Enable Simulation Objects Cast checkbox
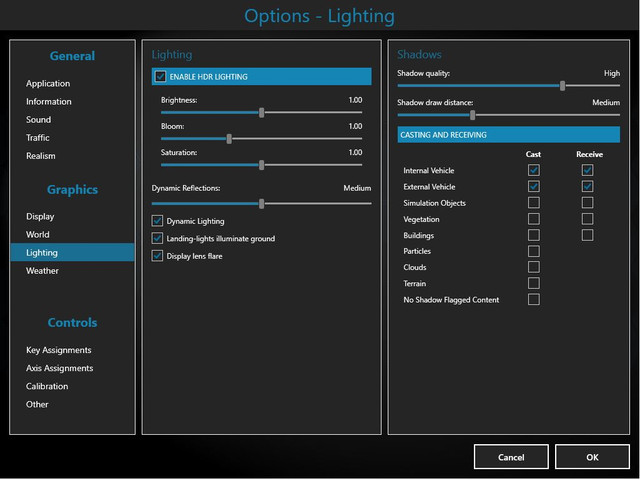This screenshot has height=480, width=640. [533, 202]
